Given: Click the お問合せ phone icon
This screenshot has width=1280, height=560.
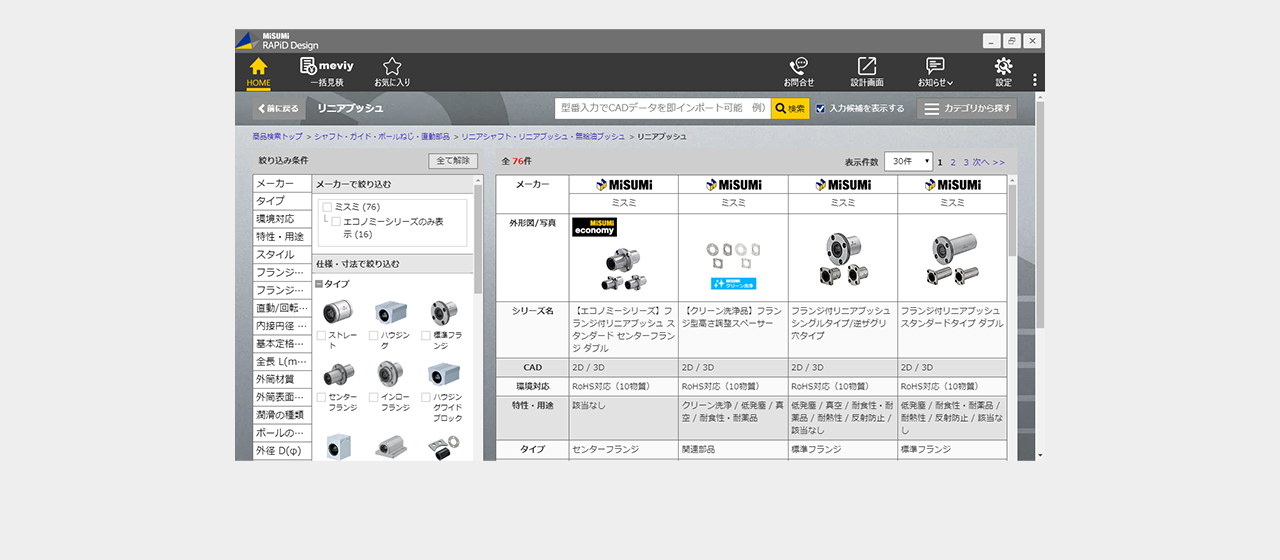Looking at the screenshot, I should coord(798,71).
